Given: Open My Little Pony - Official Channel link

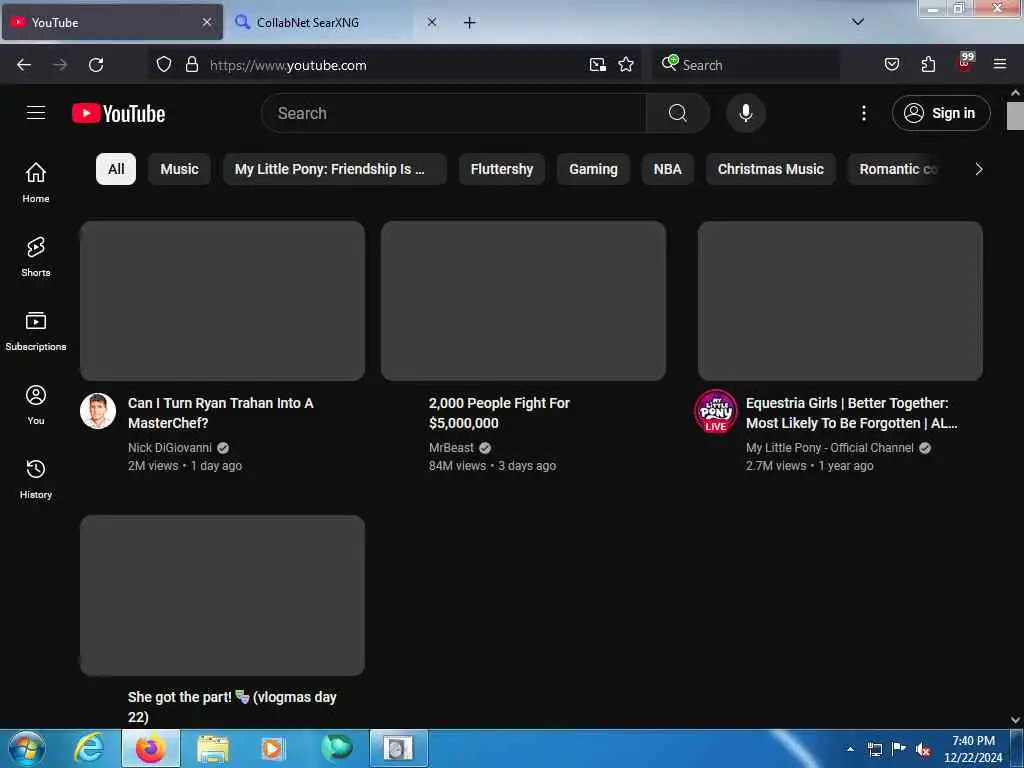Looking at the screenshot, I should (829, 448).
